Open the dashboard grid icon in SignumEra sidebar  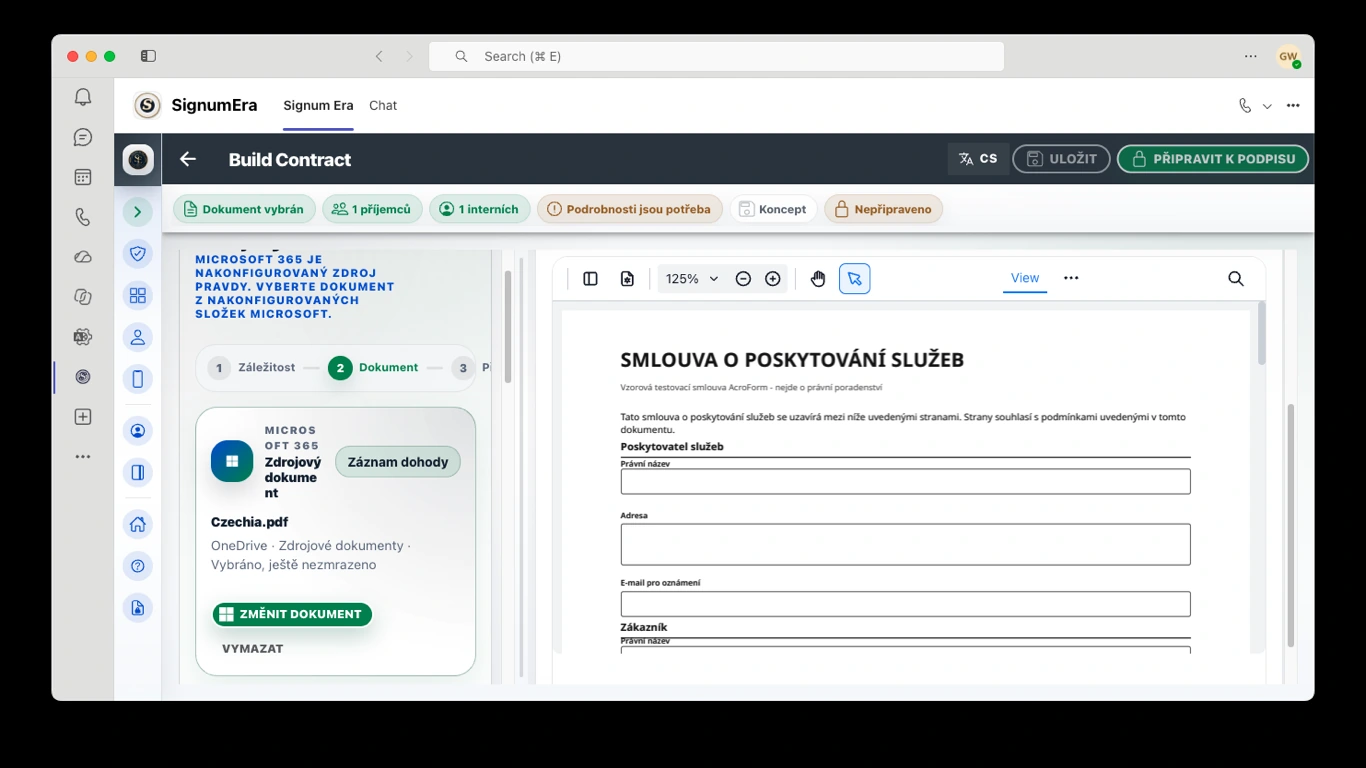click(x=138, y=295)
